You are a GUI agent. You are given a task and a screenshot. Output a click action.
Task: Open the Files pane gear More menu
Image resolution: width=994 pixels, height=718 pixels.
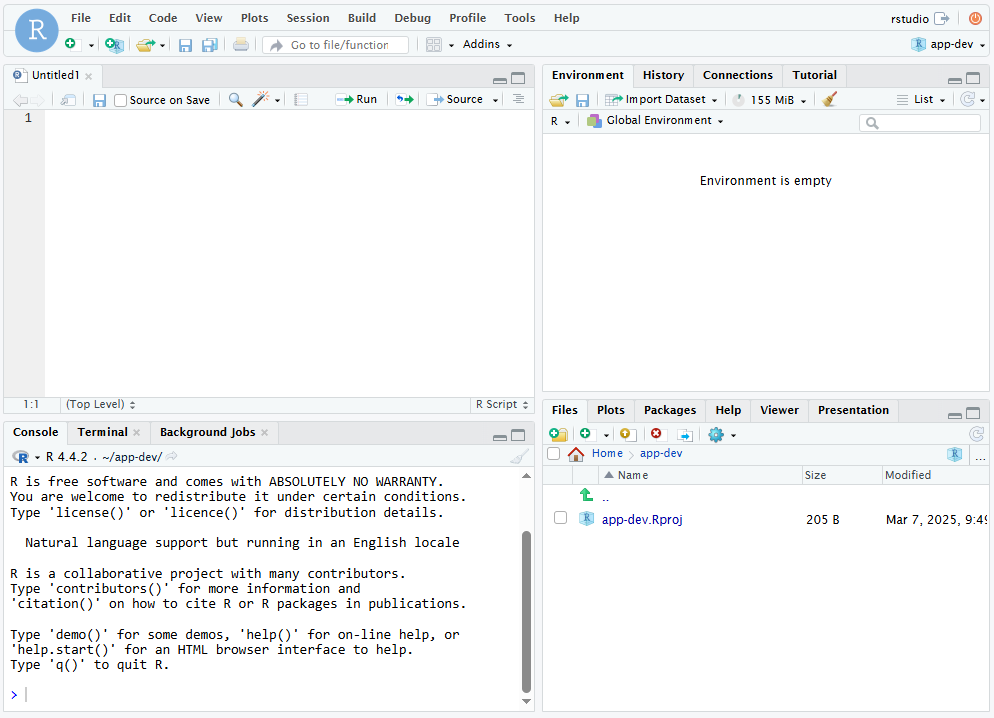click(721, 435)
